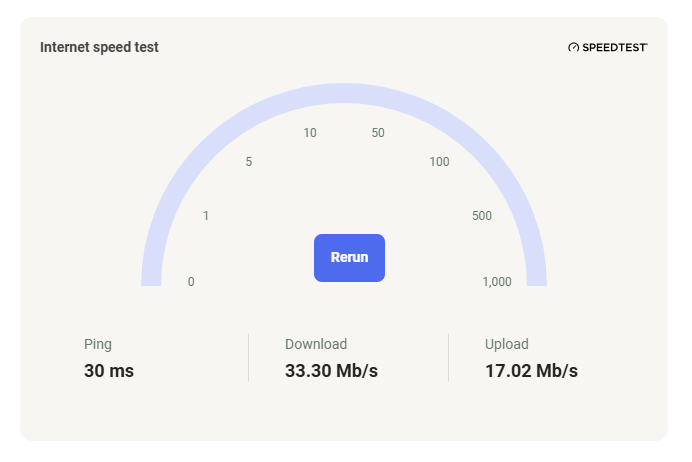Open the Speedtest logo link
The image size is (692, 462).
click(x=612, y=47)
